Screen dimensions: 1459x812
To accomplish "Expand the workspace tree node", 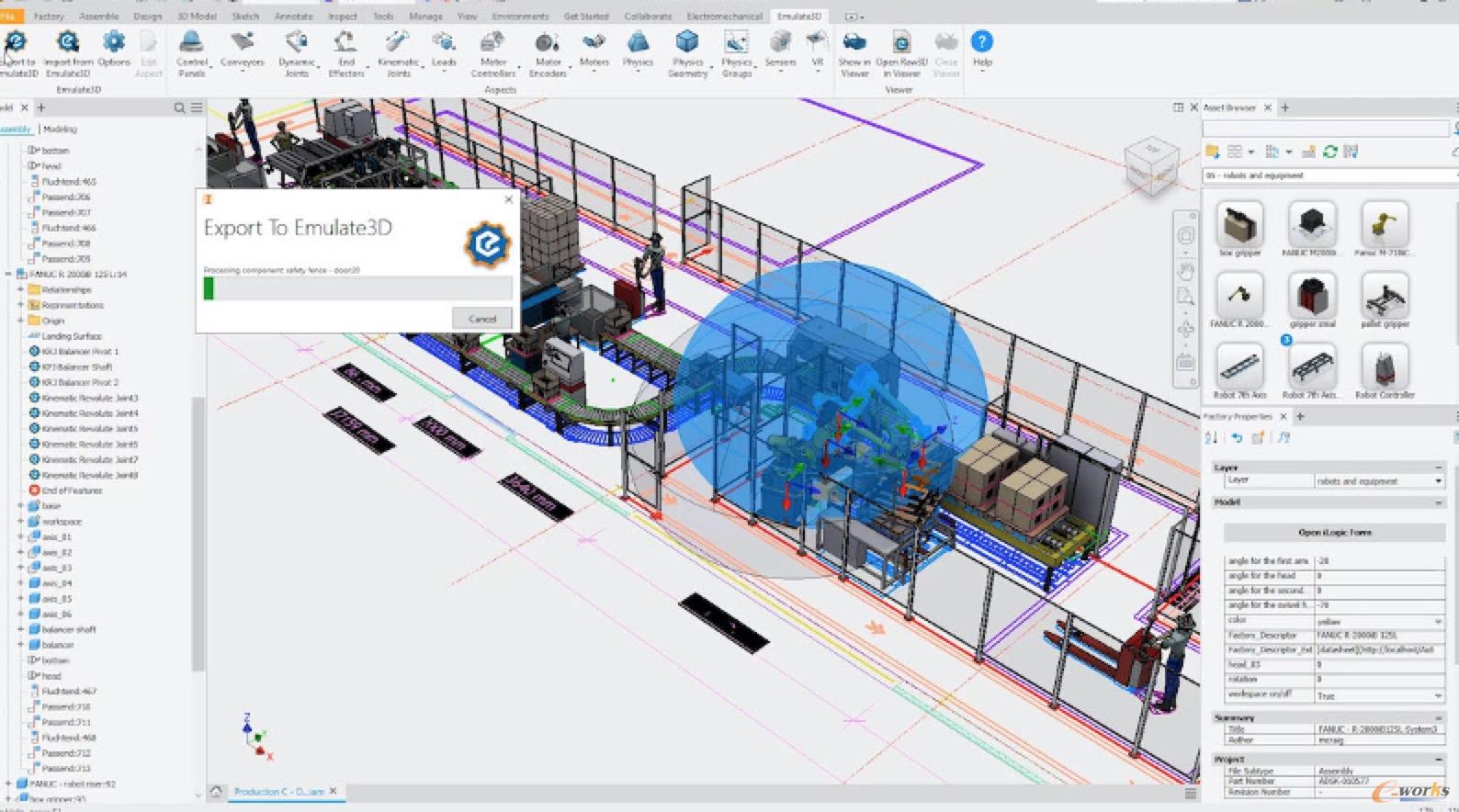I will click(x=20, y=521).
